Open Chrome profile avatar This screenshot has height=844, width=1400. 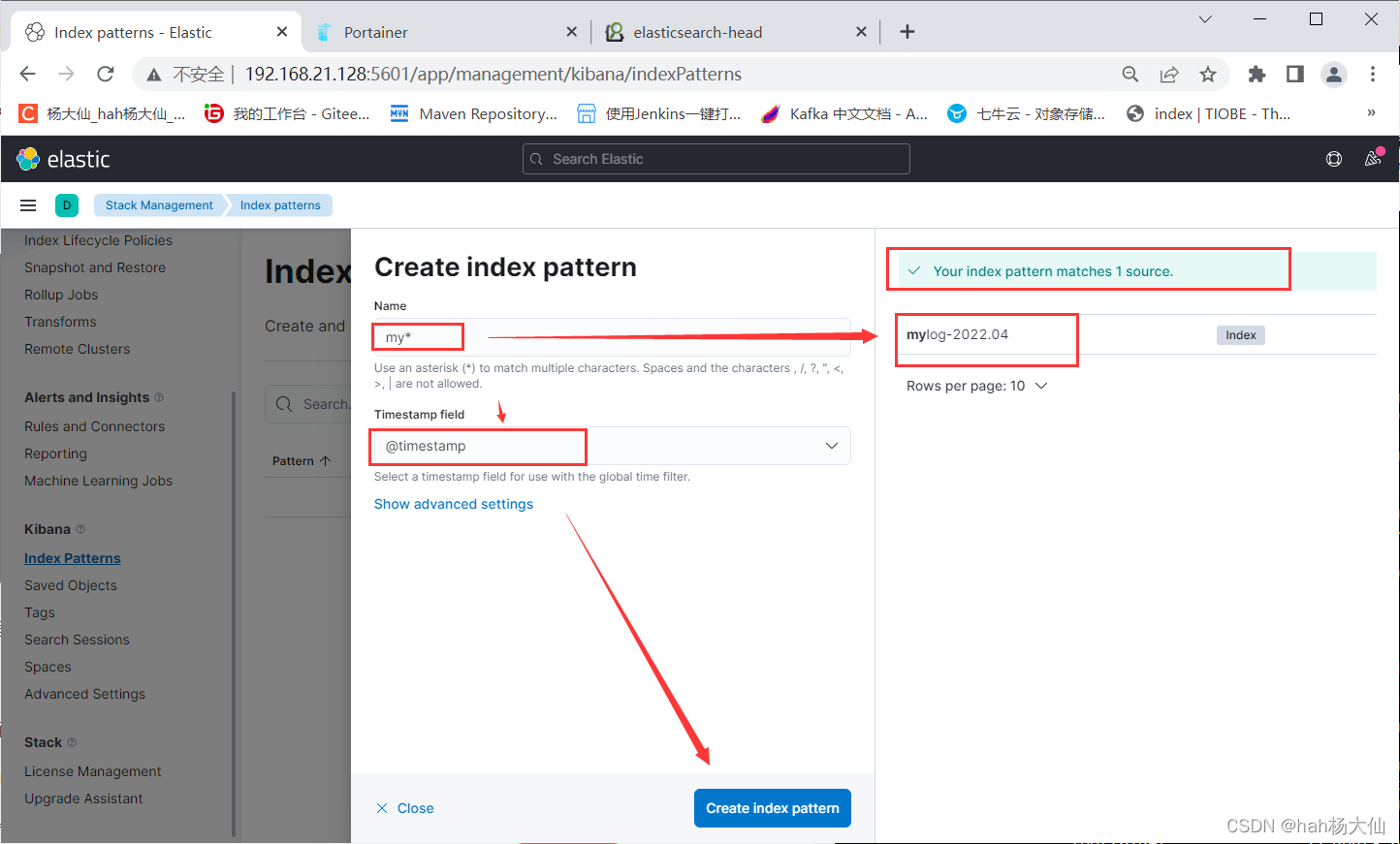(x=1334, y=74)
